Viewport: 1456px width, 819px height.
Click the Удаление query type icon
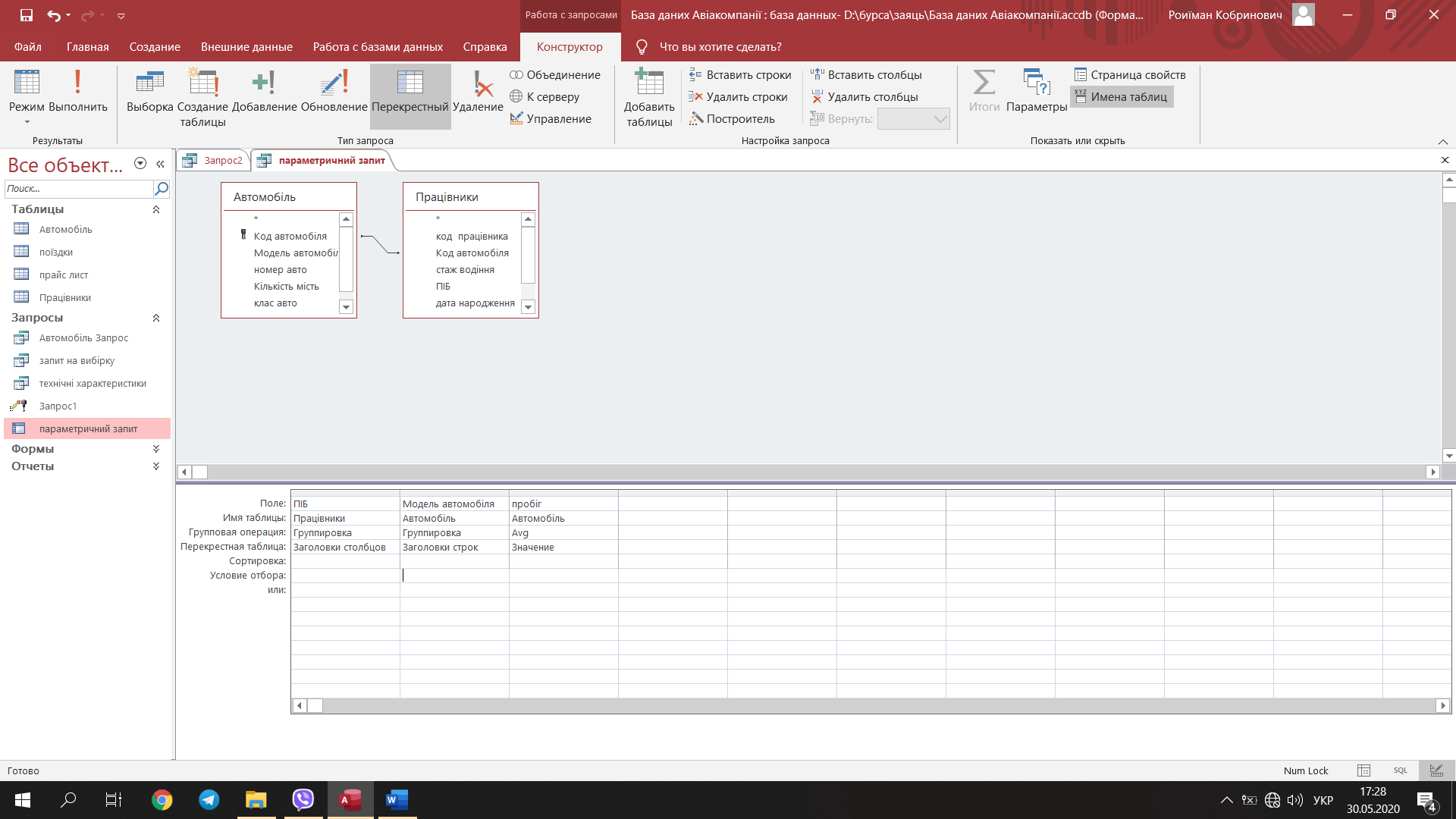478,91
